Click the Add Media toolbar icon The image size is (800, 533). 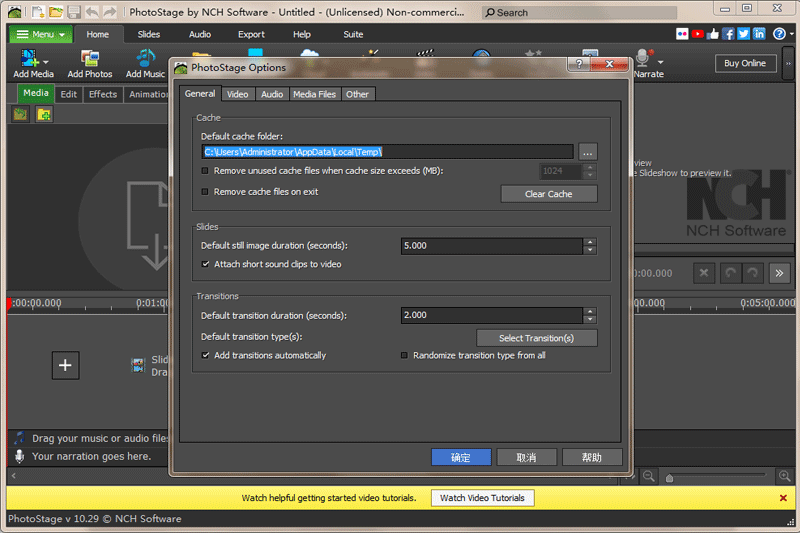click(x=29, y=58)
